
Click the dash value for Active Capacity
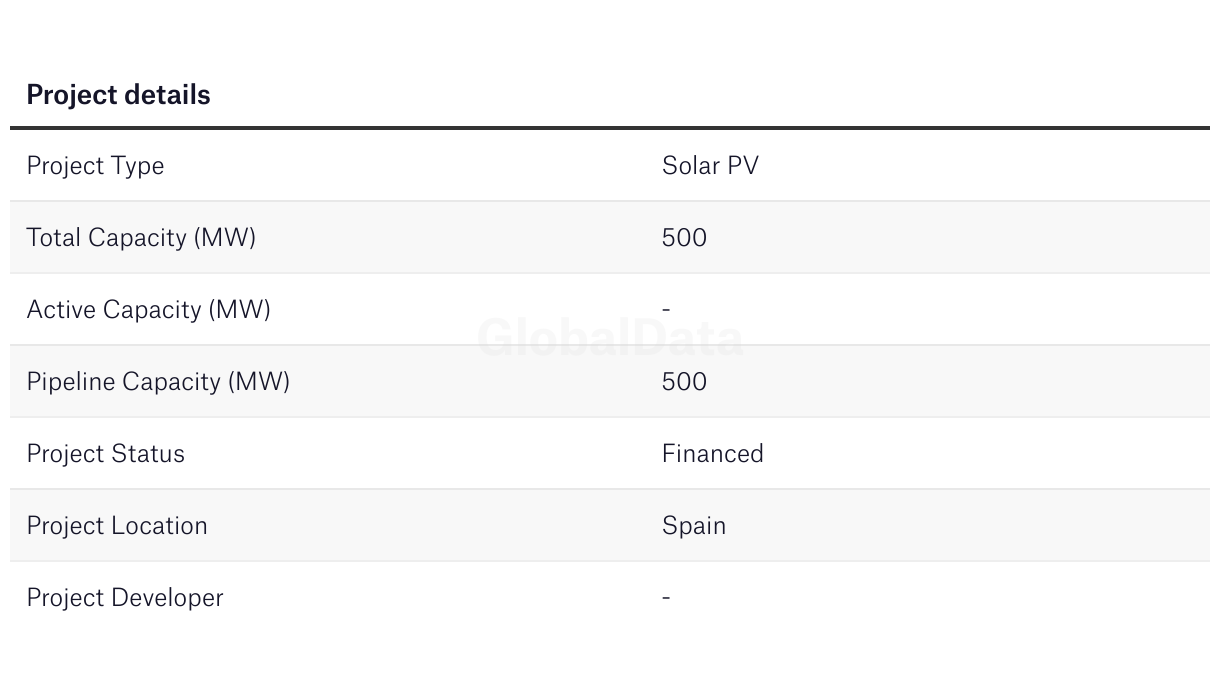coord(666,310)
